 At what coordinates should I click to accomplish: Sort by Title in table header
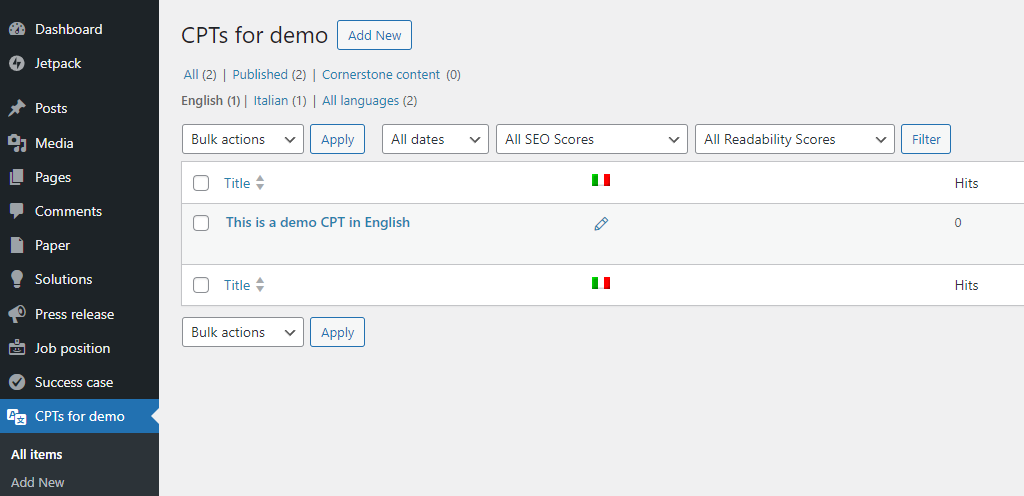coord(237,183)
